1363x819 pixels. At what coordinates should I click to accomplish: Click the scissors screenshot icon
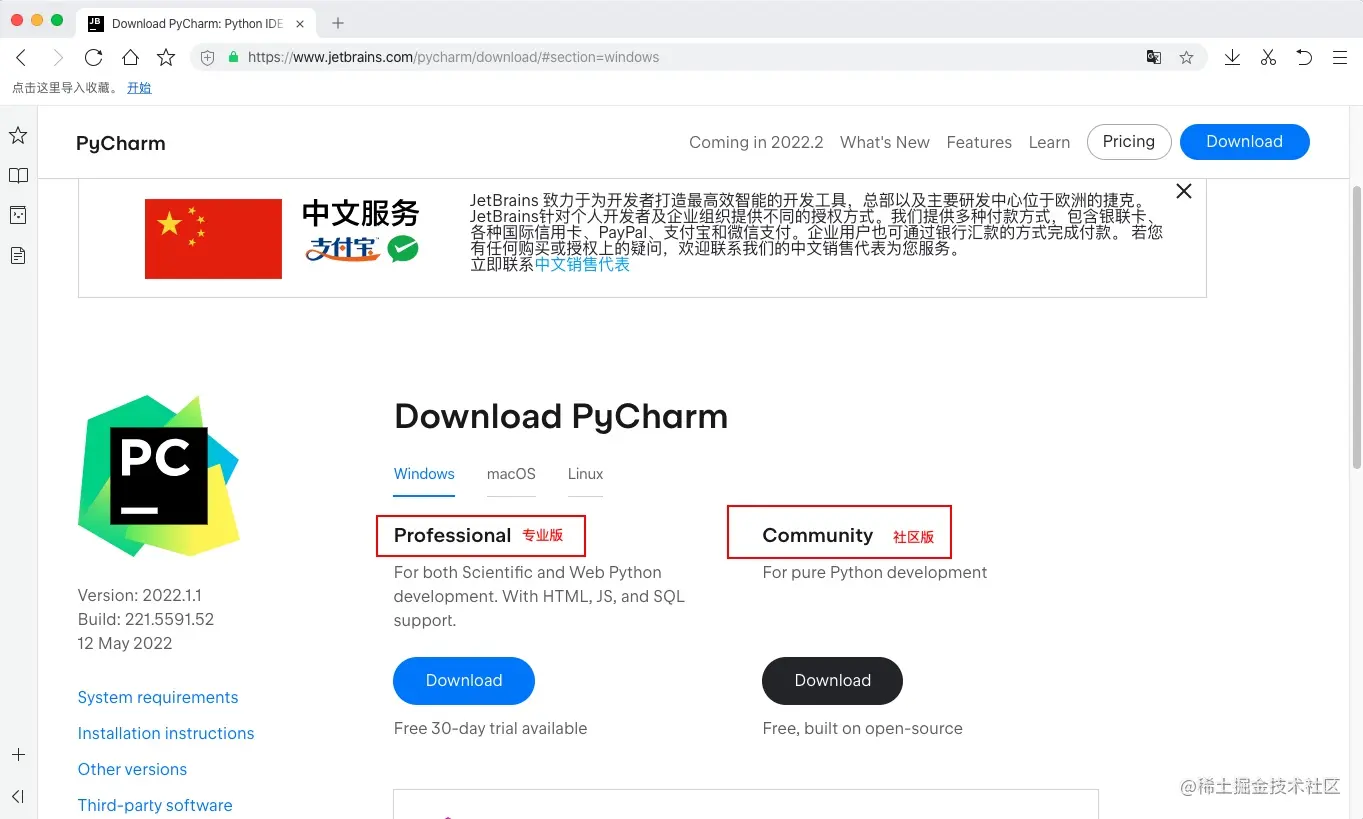[1268, 58]
